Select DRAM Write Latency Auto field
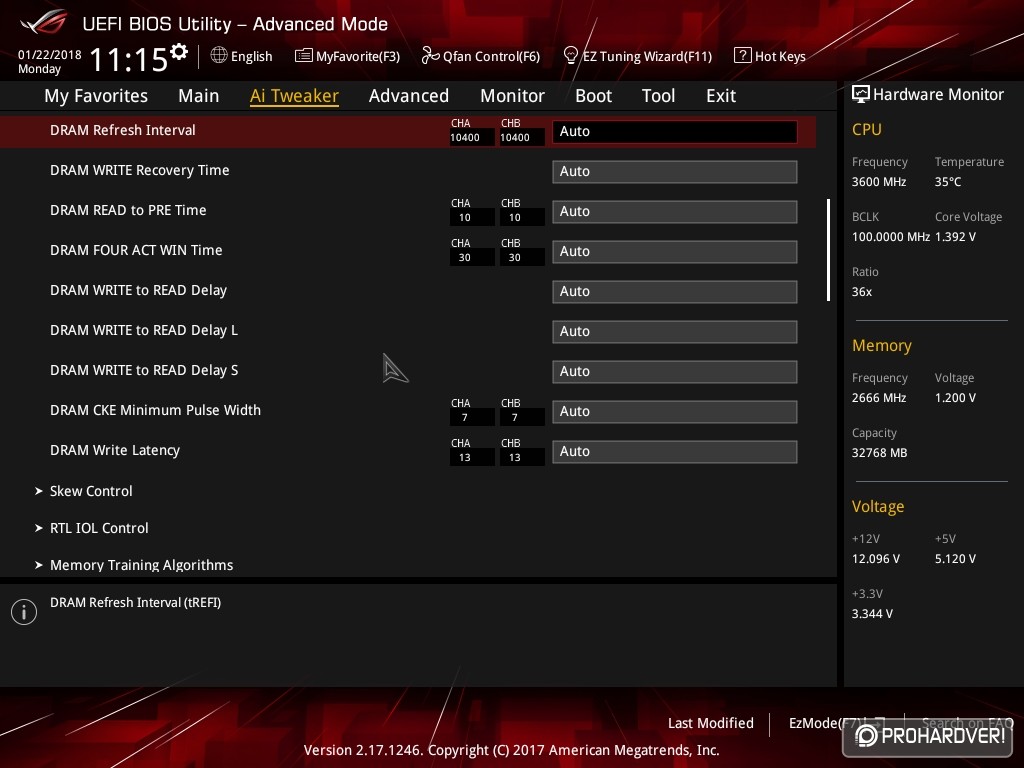The height and width of the screenshot is (768, 1024). (x=675, y=451)
